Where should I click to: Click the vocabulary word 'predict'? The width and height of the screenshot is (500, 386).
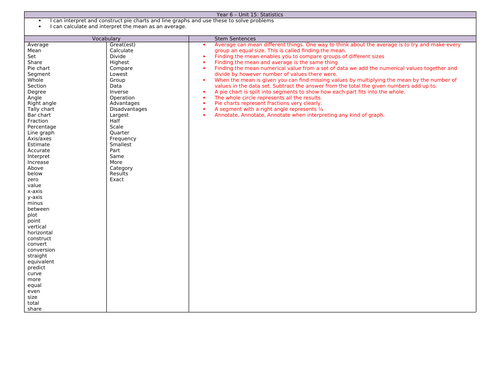[x=36, y=268]
